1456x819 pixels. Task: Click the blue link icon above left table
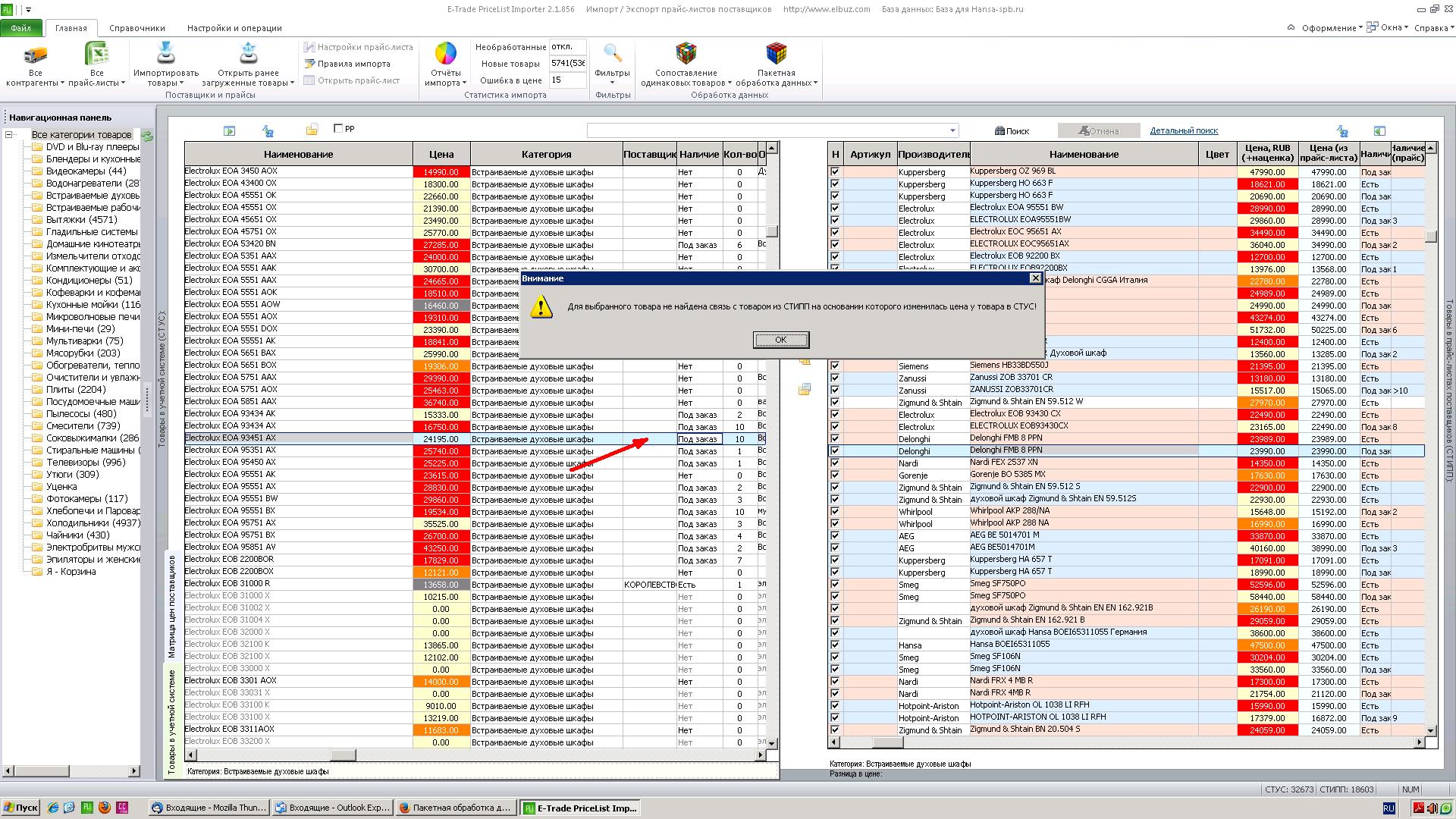(267, 130)
